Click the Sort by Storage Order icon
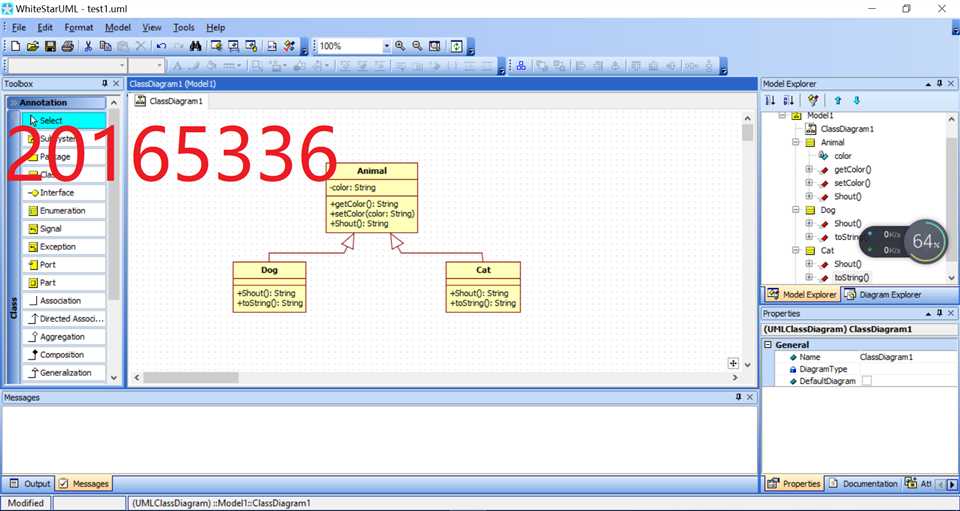 pos(770,100)
